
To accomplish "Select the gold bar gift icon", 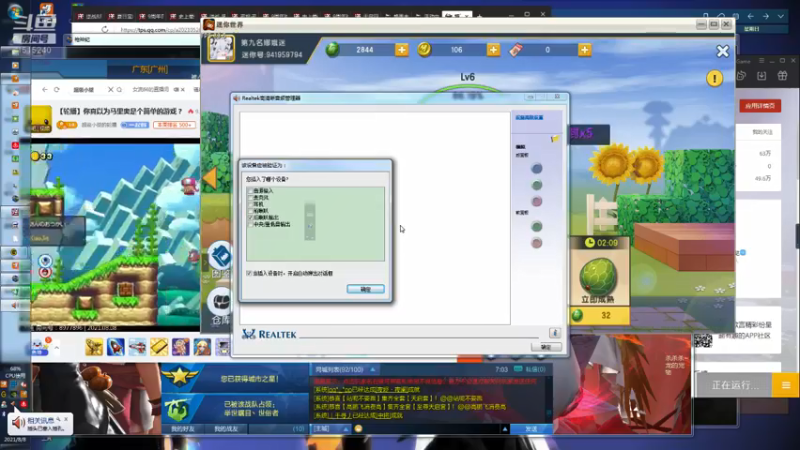I will click(x=159, y=347).
